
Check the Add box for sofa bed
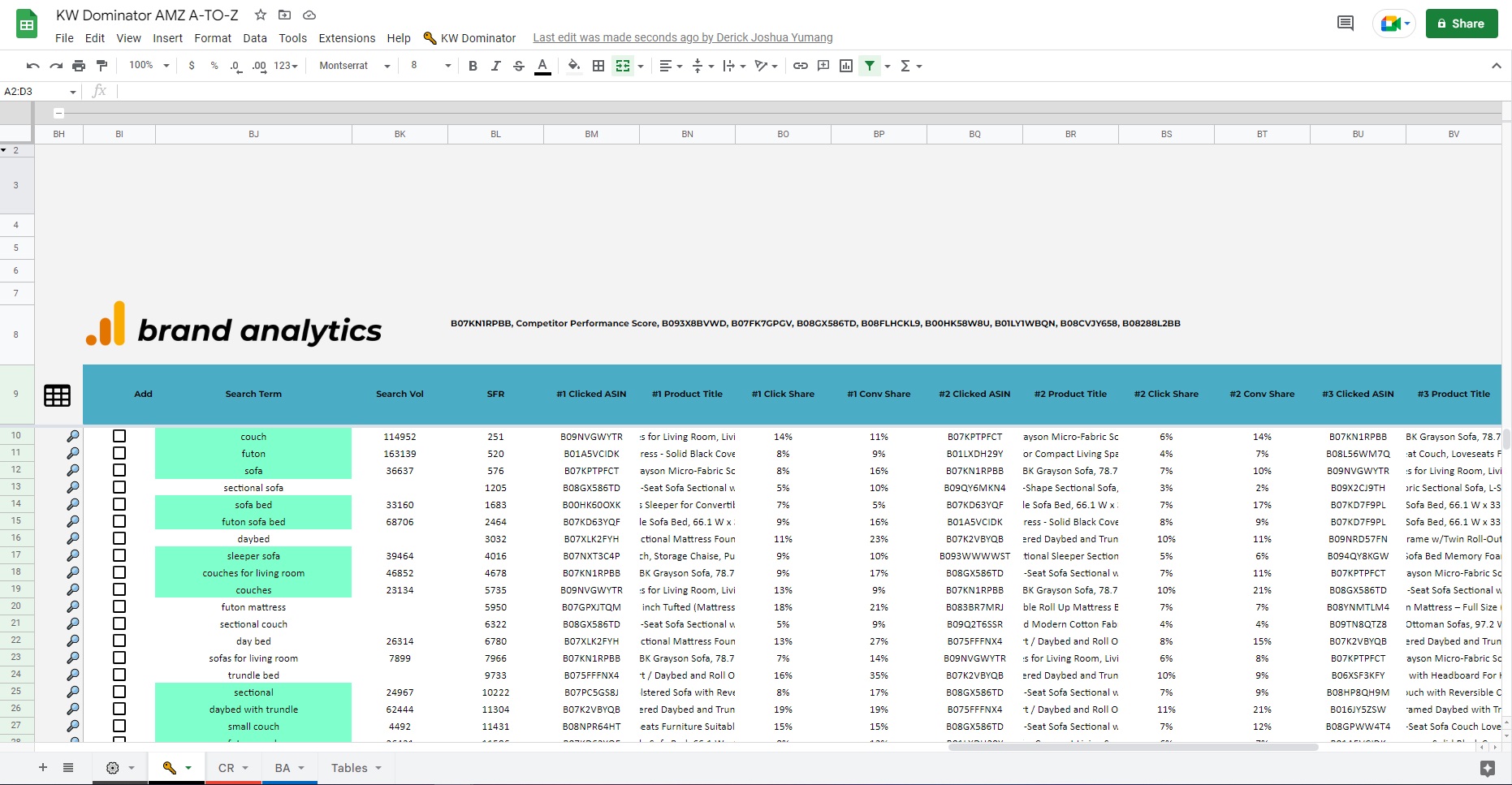[119, 504]
